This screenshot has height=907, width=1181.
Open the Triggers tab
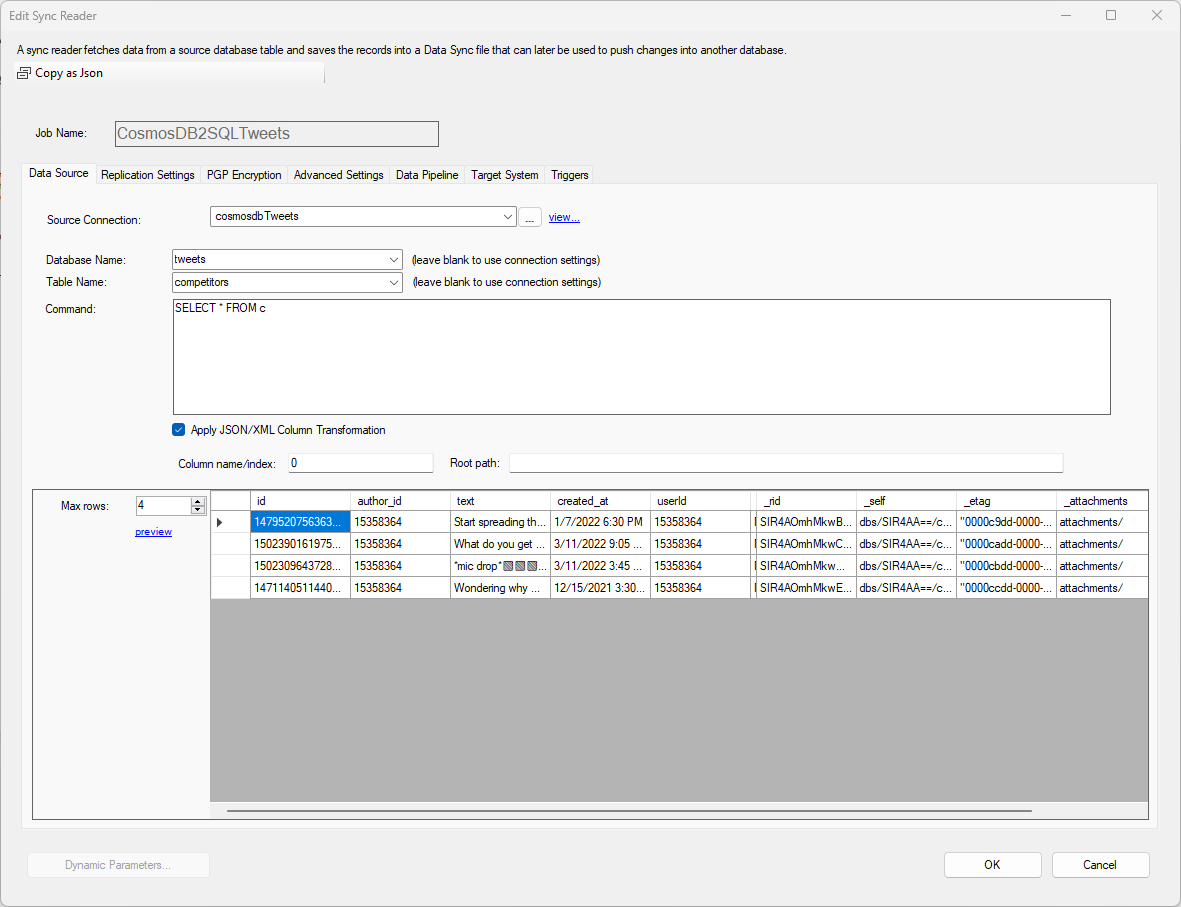(569, 175)
